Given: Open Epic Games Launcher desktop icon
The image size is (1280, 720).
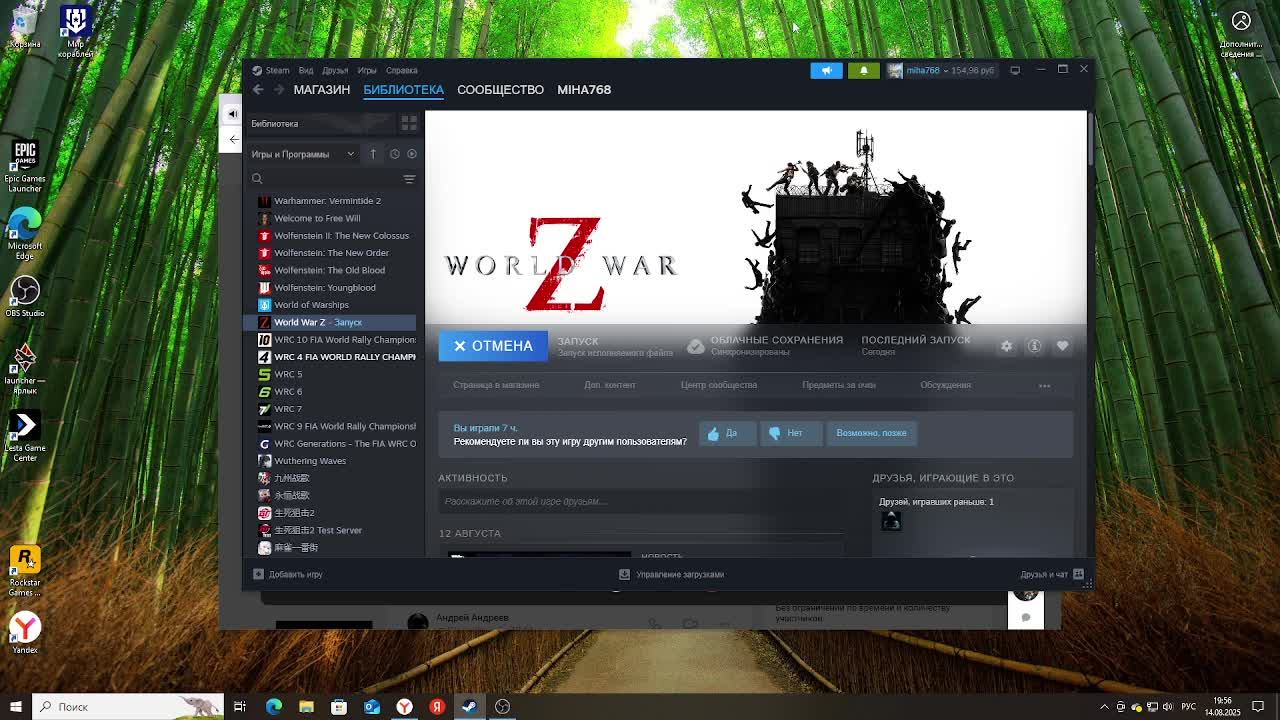Looking at the screenshot, I should (25, 166).
